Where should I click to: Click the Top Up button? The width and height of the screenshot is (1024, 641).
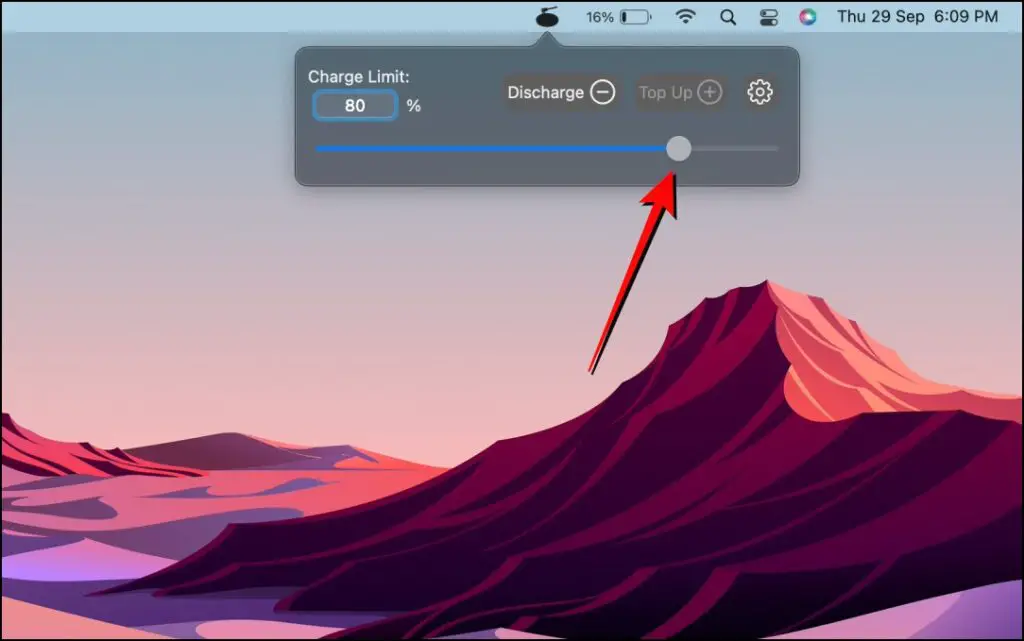coord(681,92)
